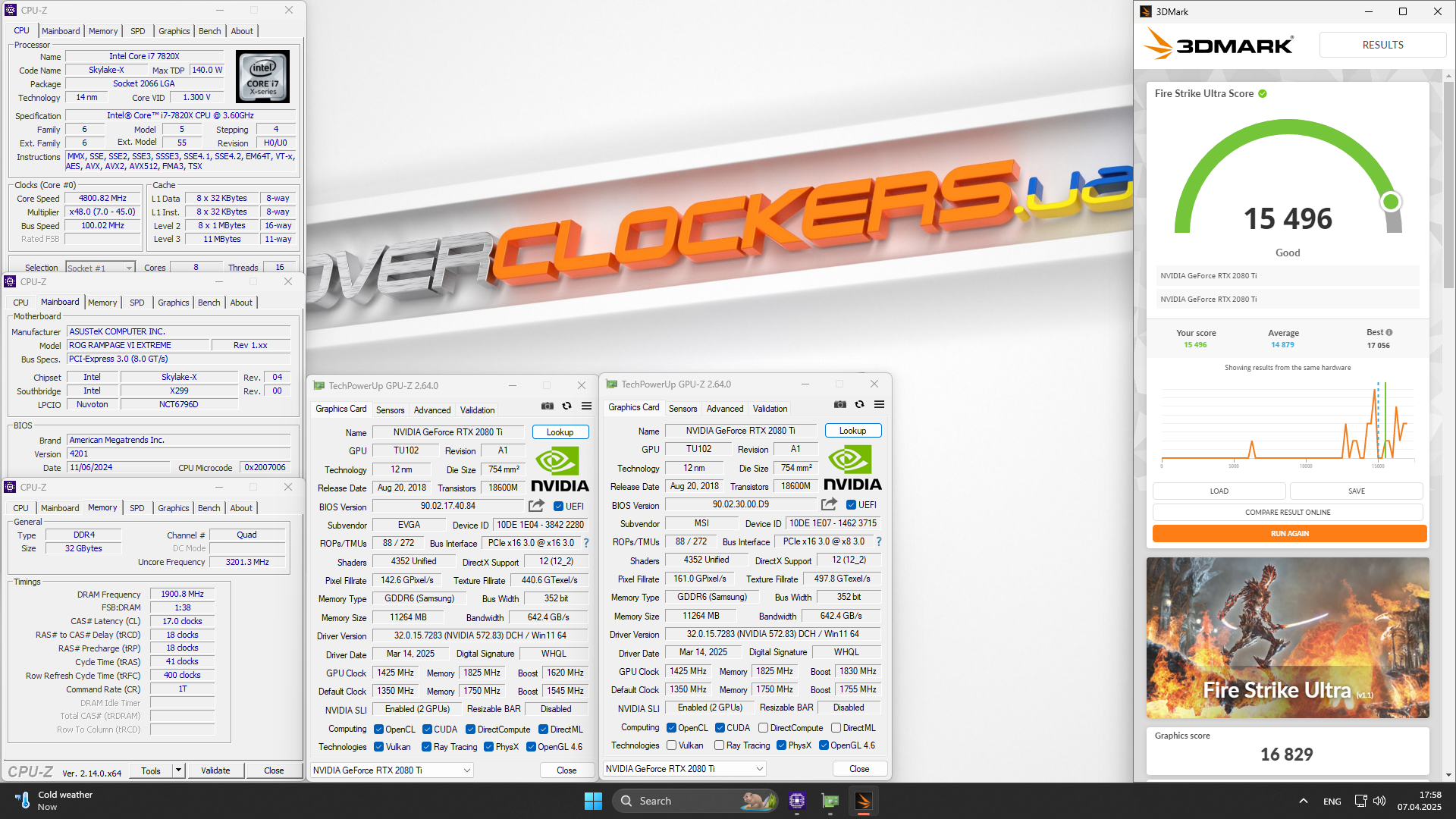Click green validation checkmark beside Fire Strike Ultra Score

pyautogui.click(x=1263, y=94)
